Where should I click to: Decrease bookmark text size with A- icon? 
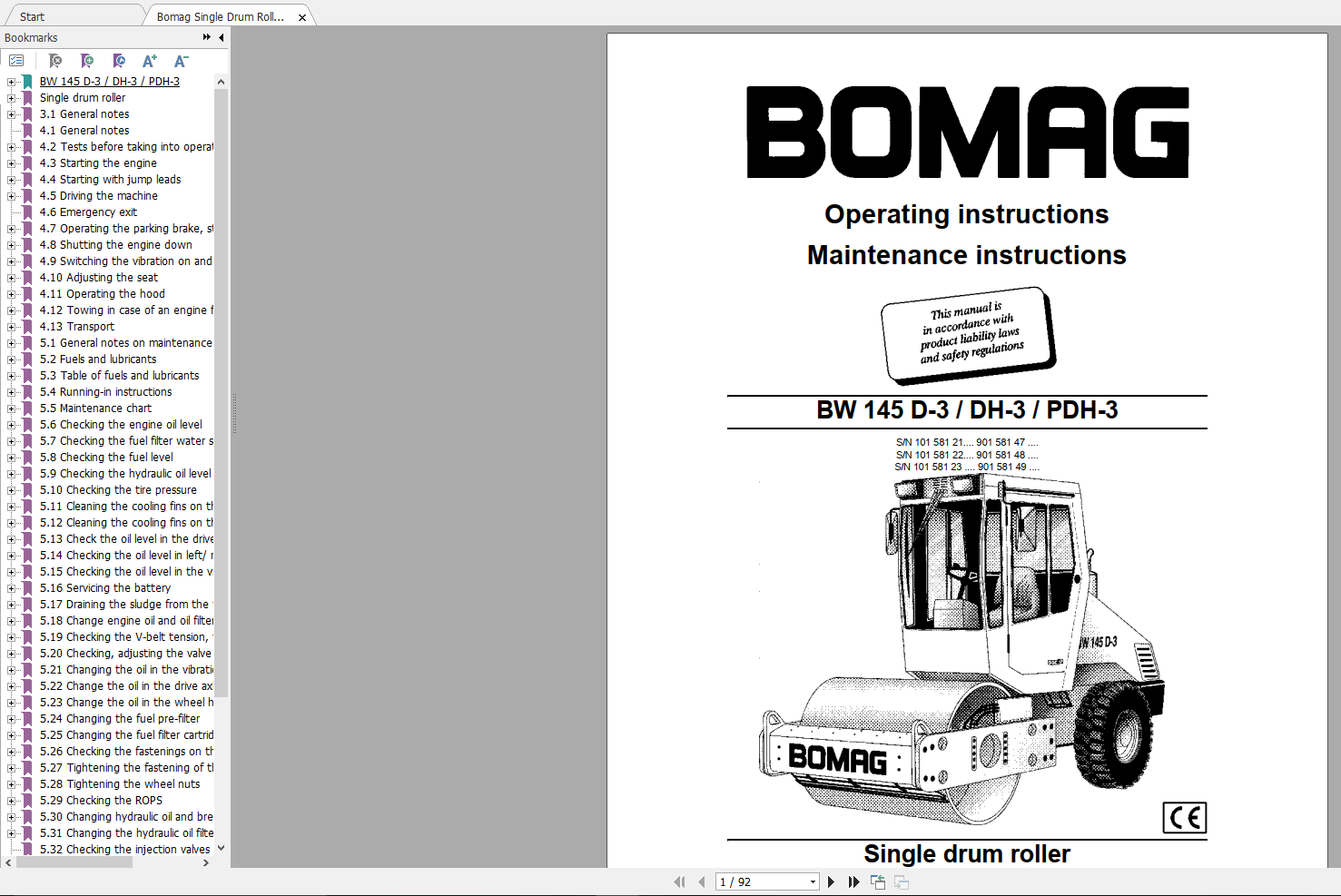[x=181, y=61]
